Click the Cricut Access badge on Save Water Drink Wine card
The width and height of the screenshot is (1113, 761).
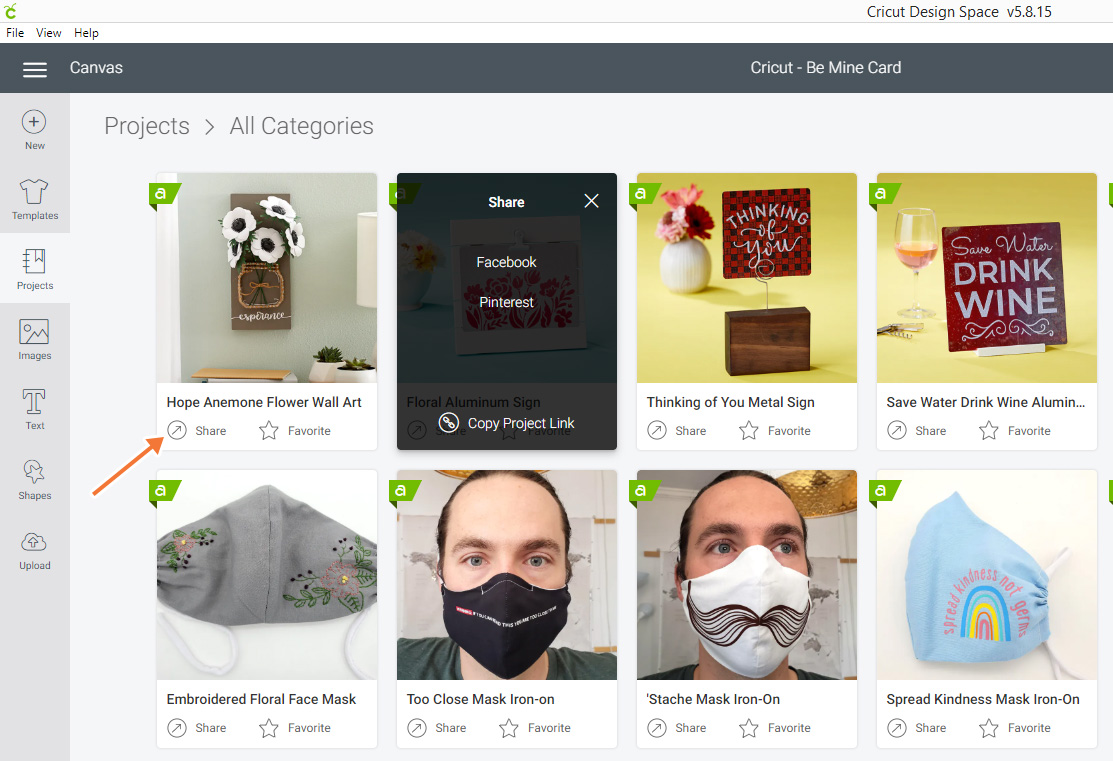(883, 195)
